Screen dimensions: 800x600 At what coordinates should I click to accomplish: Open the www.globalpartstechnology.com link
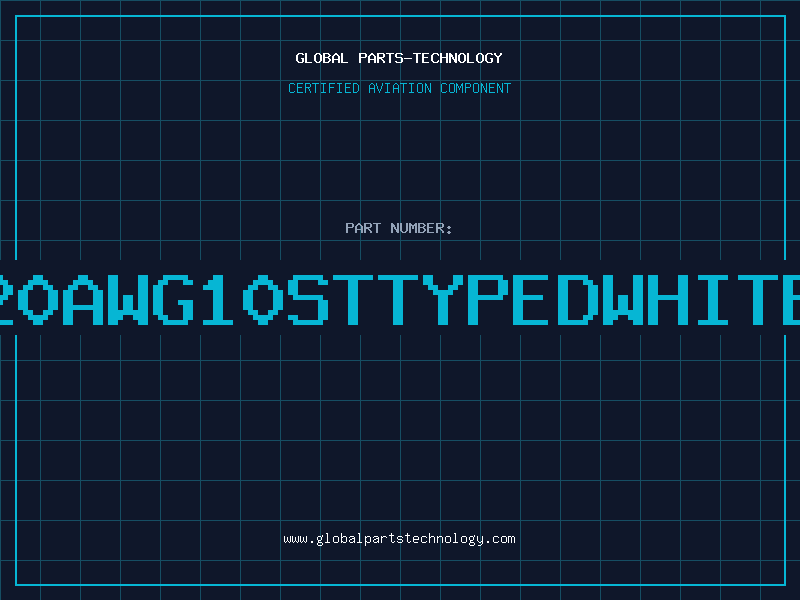point(399,539)
